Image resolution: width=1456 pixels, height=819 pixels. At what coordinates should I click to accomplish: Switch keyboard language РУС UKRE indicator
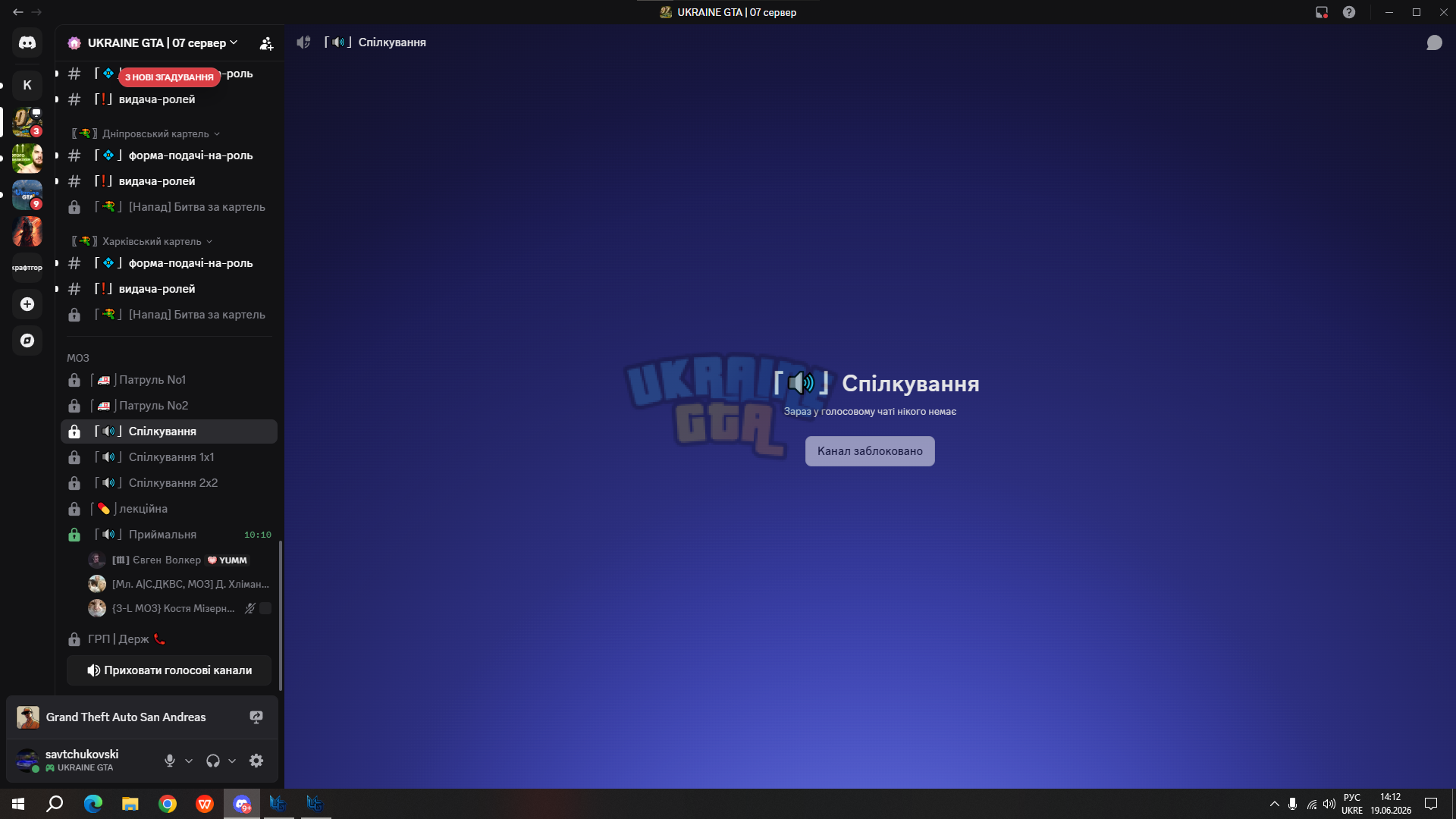pyautogui.click(x=1351, y=804)
